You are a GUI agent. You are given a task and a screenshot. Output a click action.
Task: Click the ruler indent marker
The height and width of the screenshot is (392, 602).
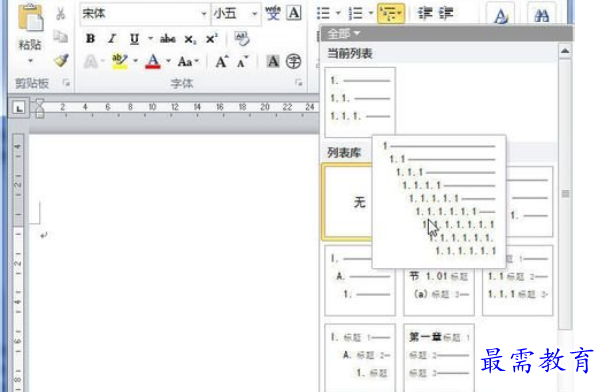pyautogui.click(x=40, y=108)
